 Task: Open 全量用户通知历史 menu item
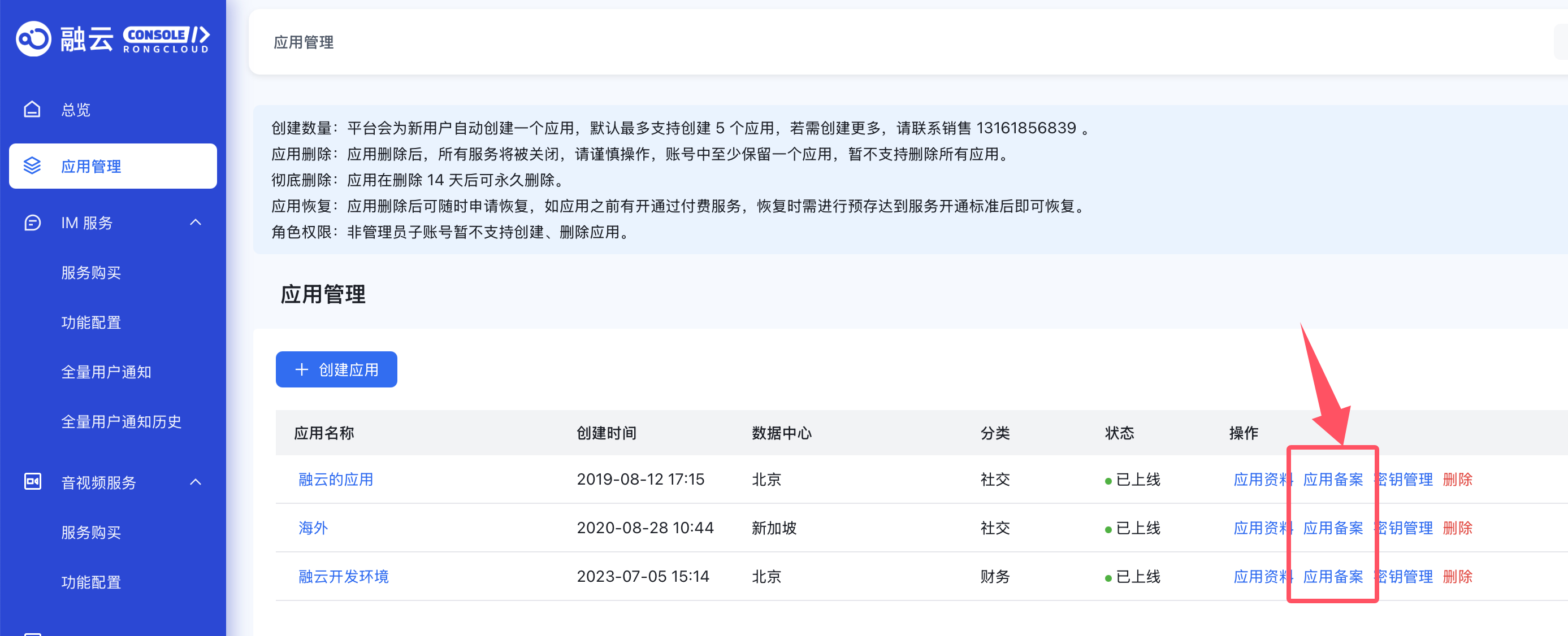click(121, 422)
